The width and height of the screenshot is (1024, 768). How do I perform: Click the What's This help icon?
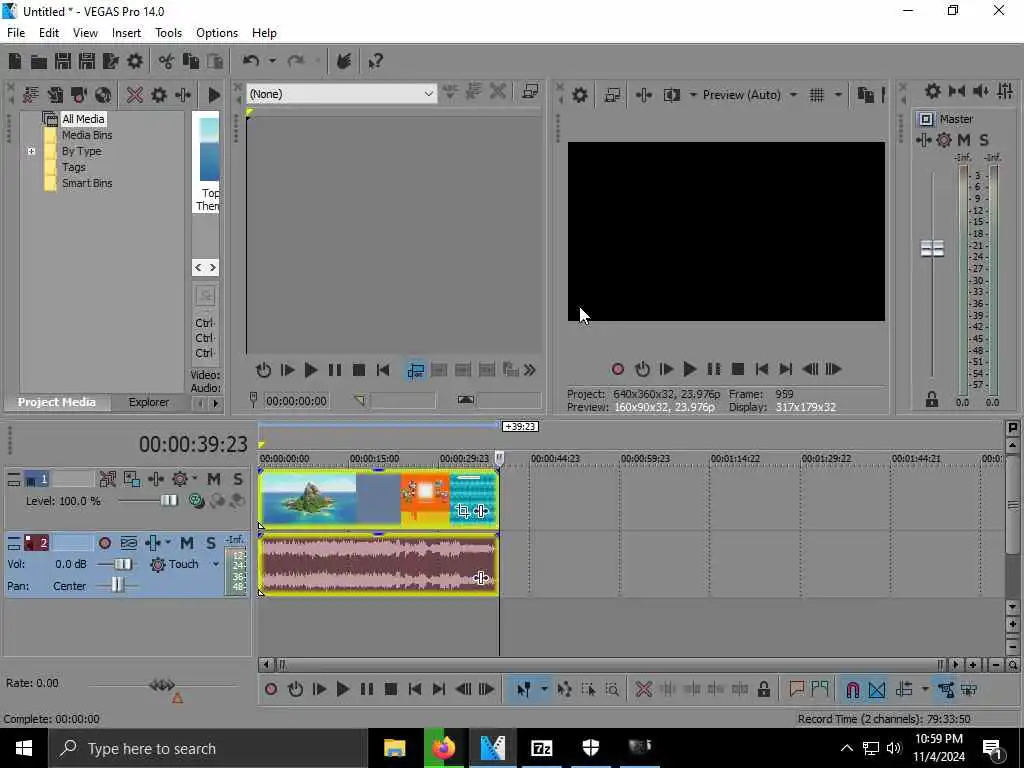376,61
